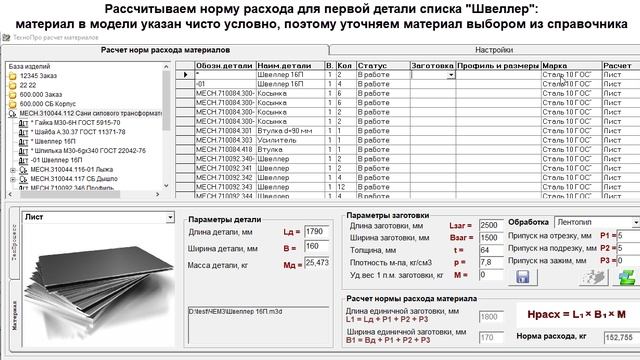Screen dimensions: 640x360
Task: Click the Марка column header
Action: coord(571,66)
